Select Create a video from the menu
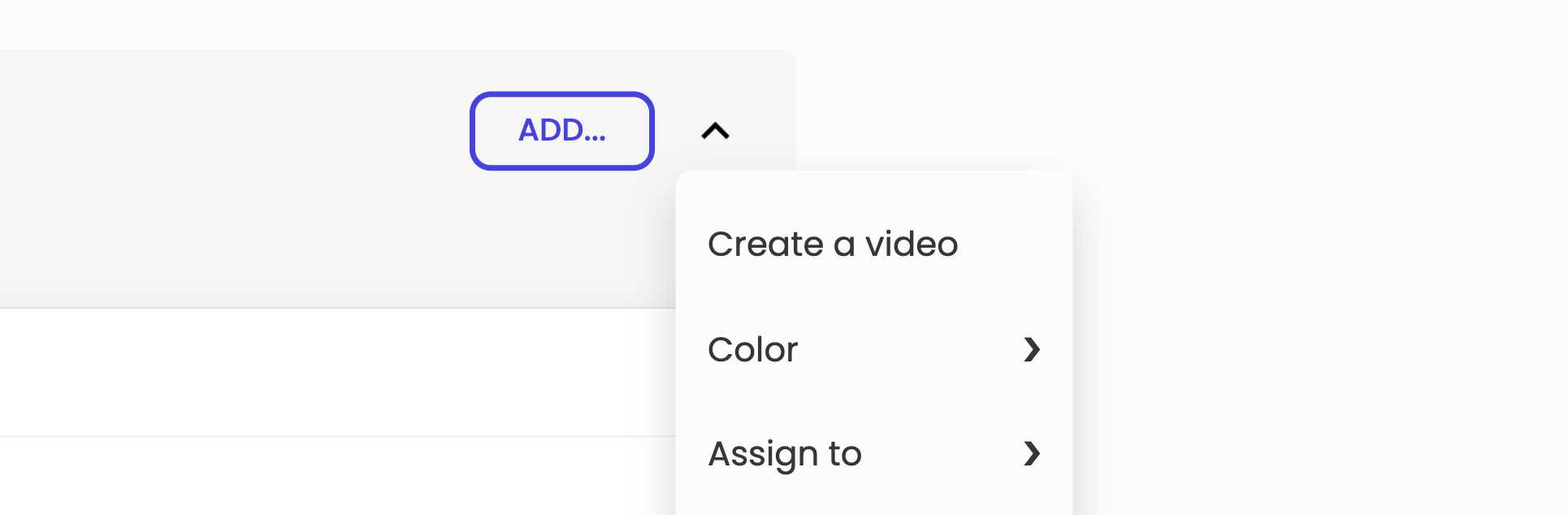 pyautogui.click(x=874, y=244)
